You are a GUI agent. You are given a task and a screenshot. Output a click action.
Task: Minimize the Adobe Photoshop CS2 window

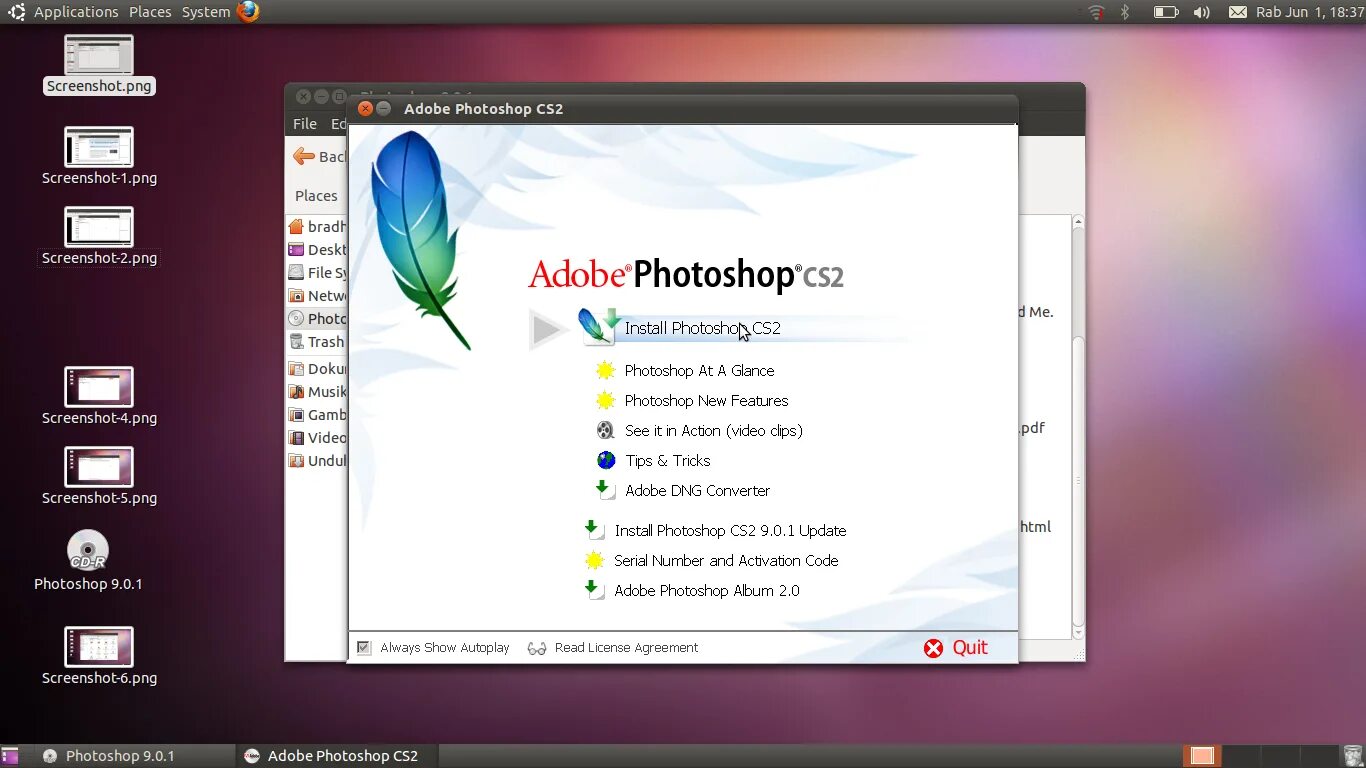[384, 109]
